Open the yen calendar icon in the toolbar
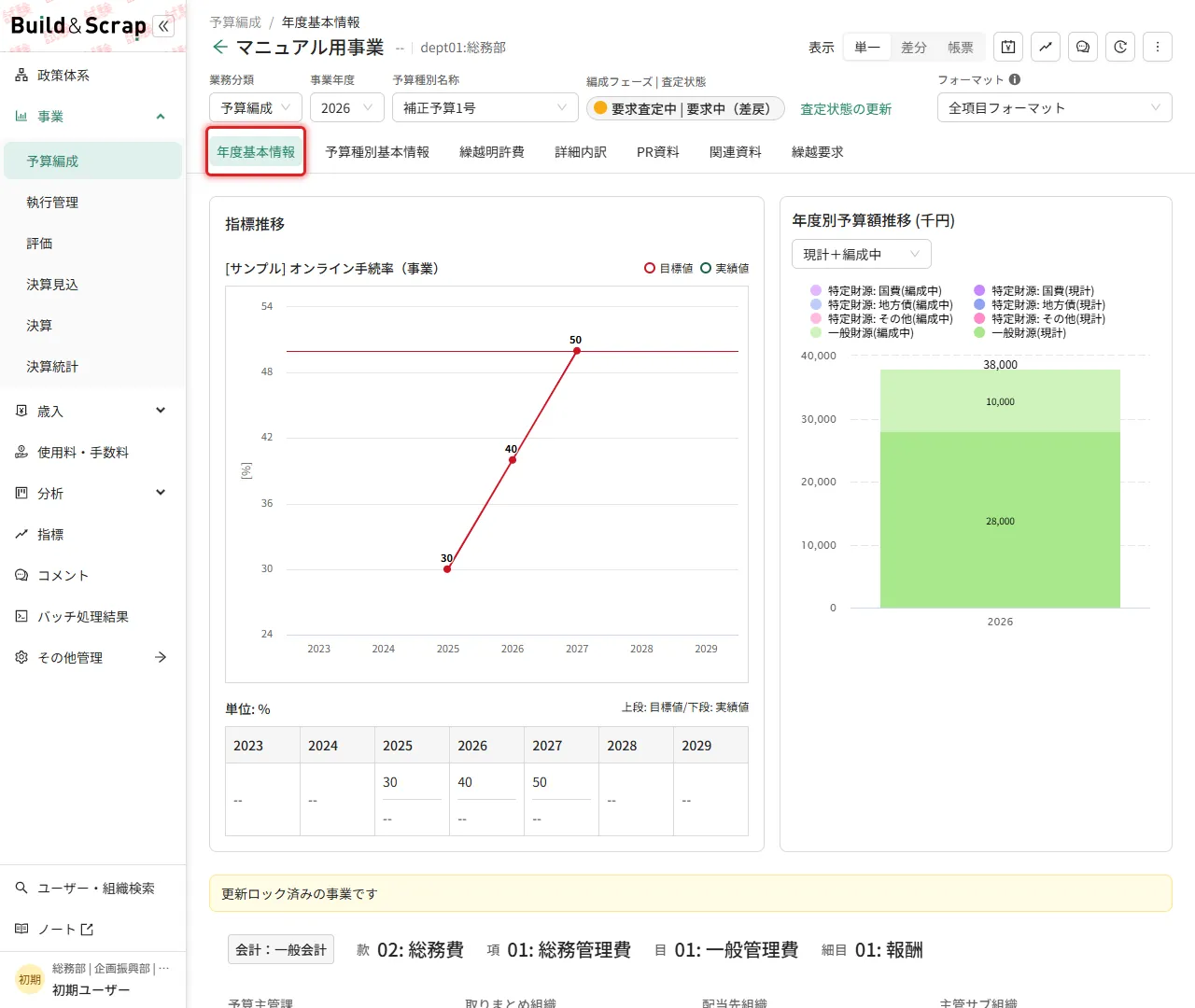Image resolution: width=1195 pixels, height=1008 pixels. pos(1008,47)
